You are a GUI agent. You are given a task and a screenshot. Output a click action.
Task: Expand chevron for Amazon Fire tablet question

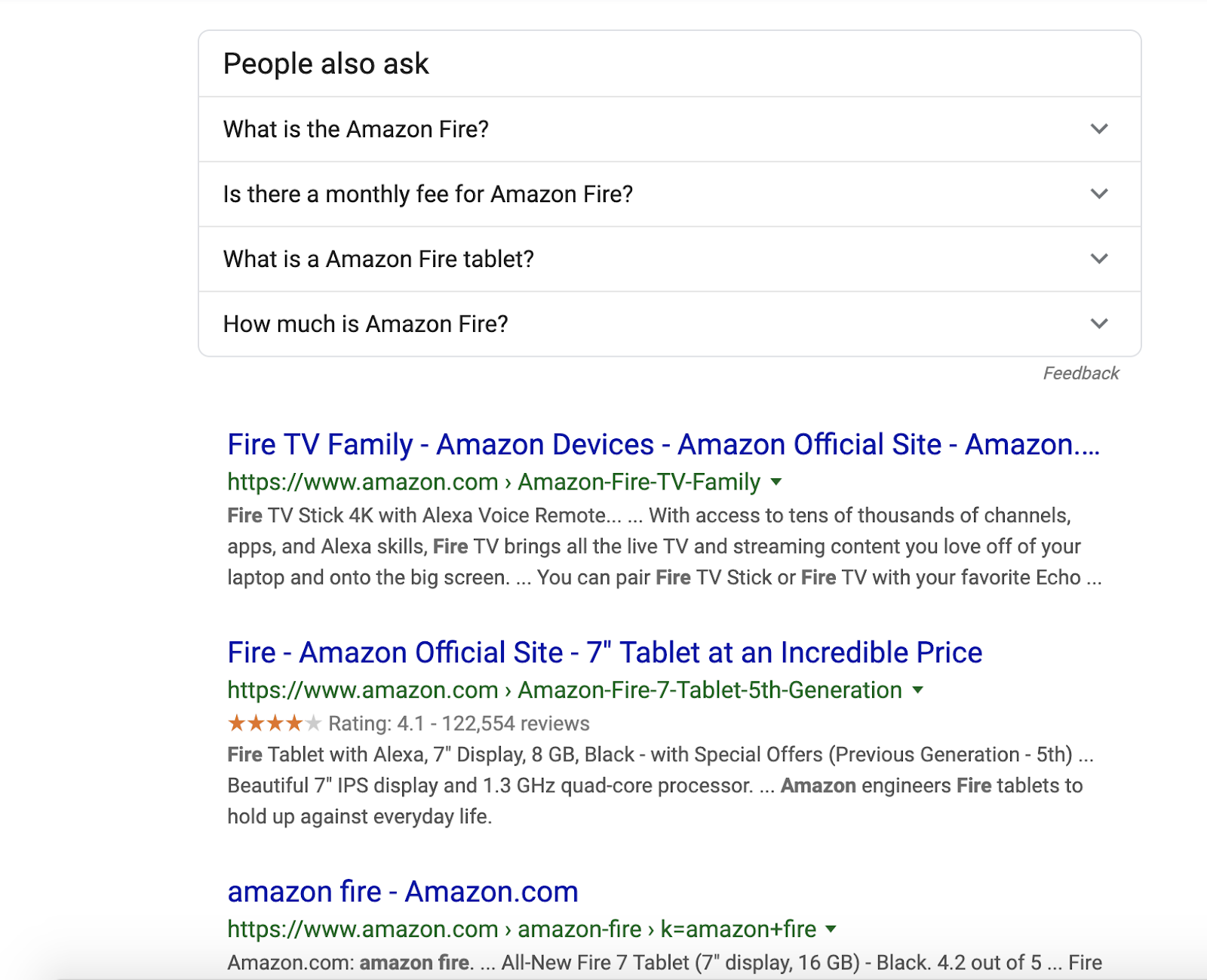1099,259
